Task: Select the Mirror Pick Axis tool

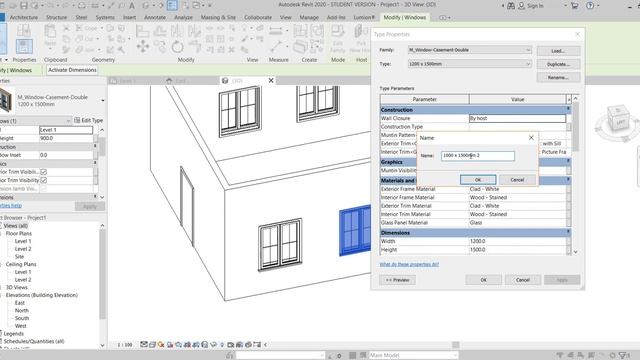Action: 177,31
